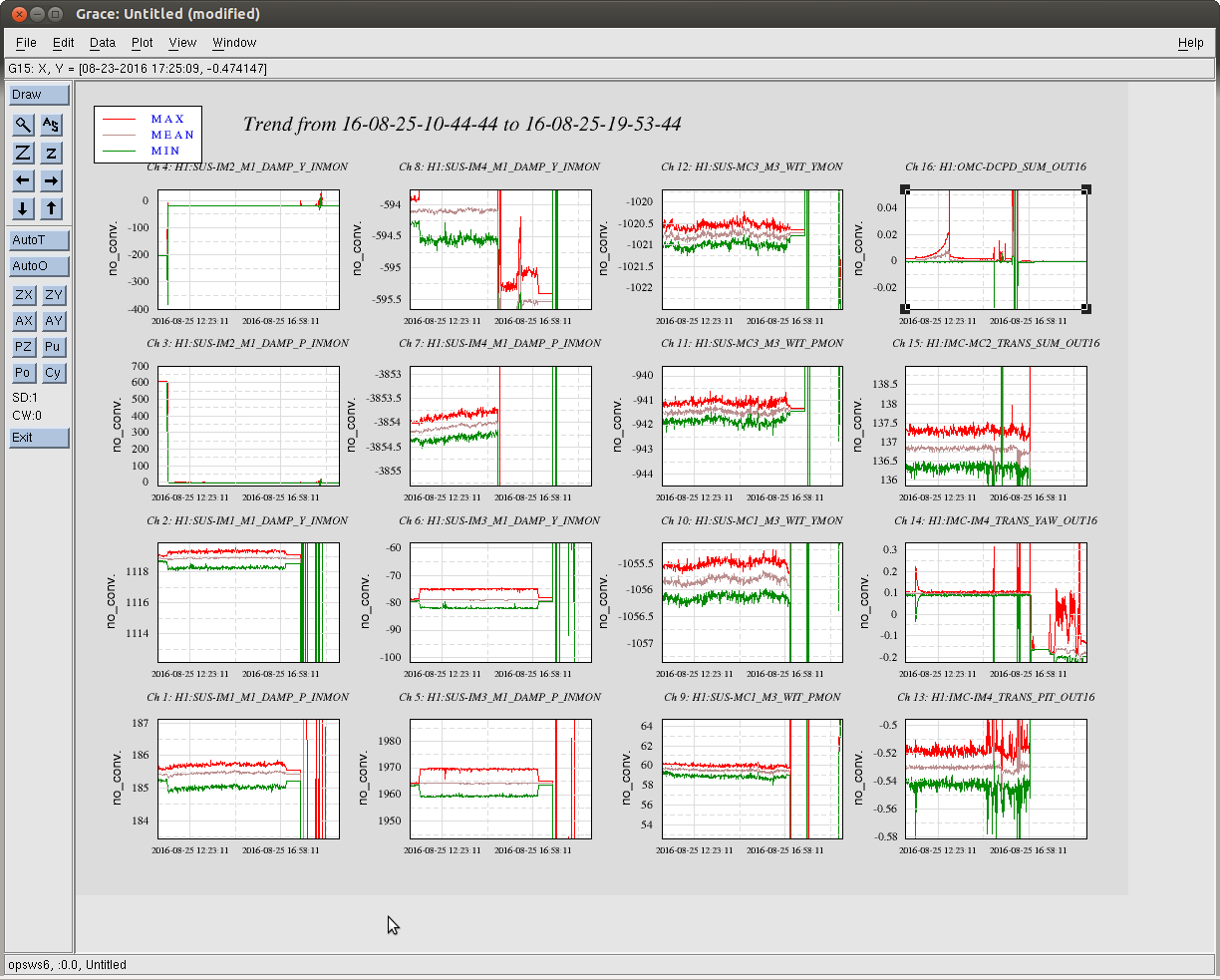Click the AY autoscale Y button

coord(53,321)
